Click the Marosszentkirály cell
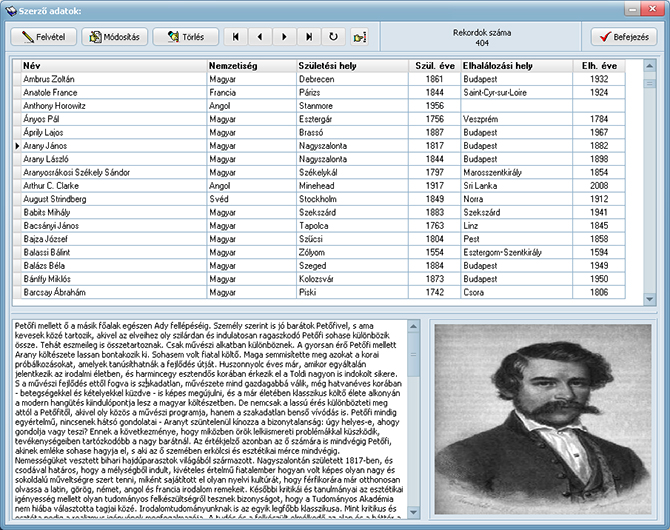The image size is (670, 530). click(517, 172)
